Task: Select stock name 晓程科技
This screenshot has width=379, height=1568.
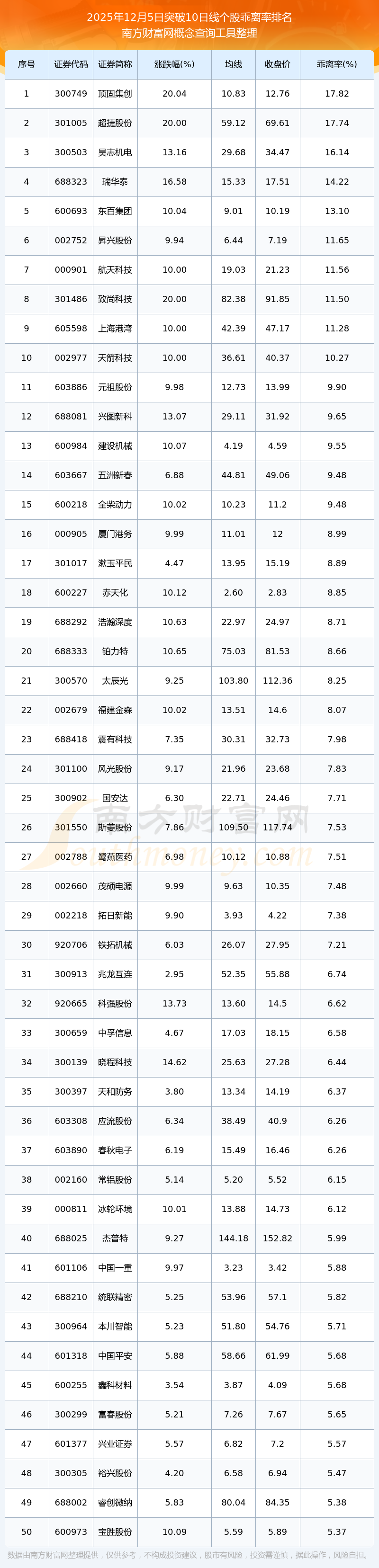Action: 115,1062
